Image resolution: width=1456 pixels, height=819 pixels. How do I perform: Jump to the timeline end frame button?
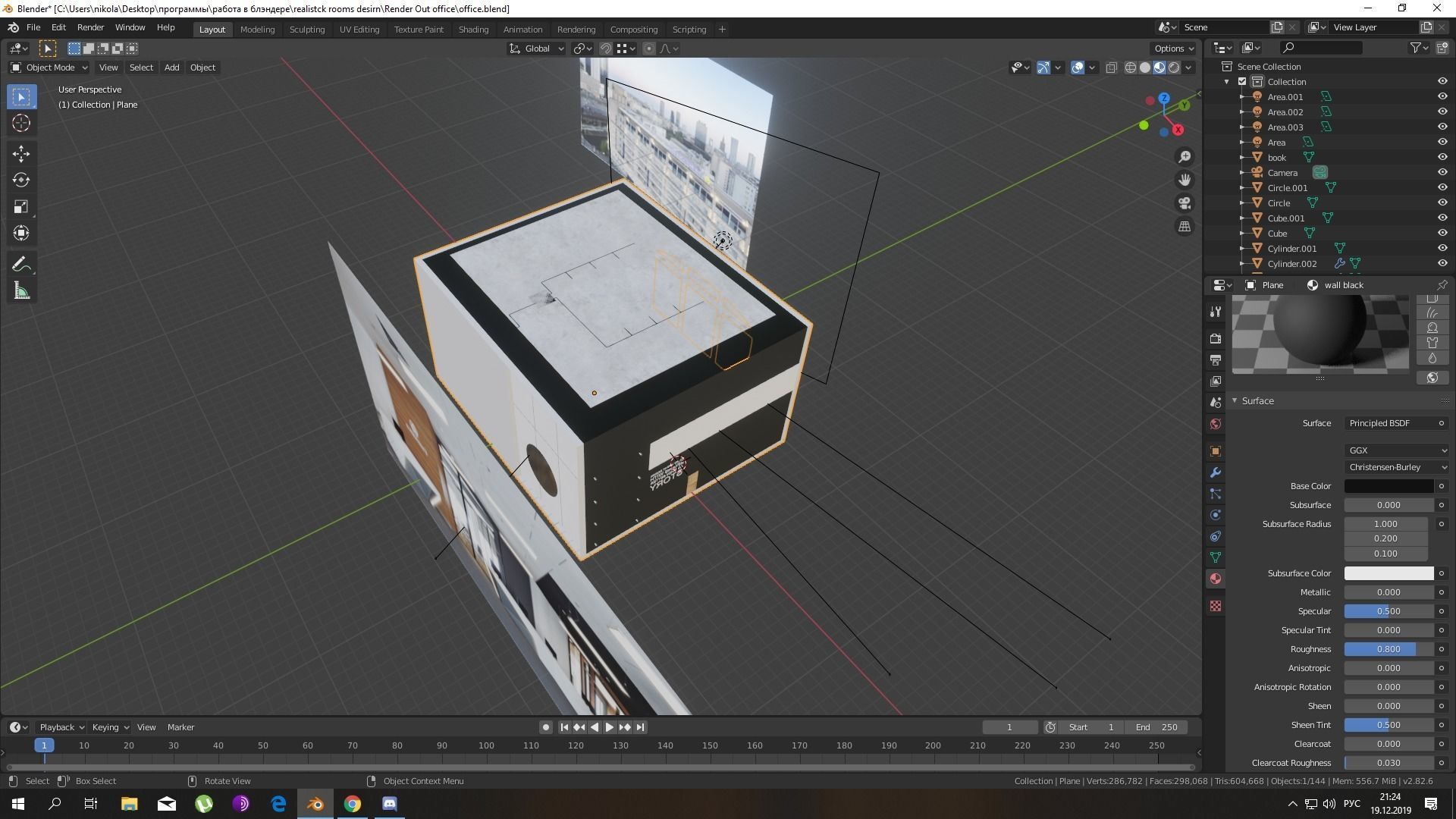point(640,727)
